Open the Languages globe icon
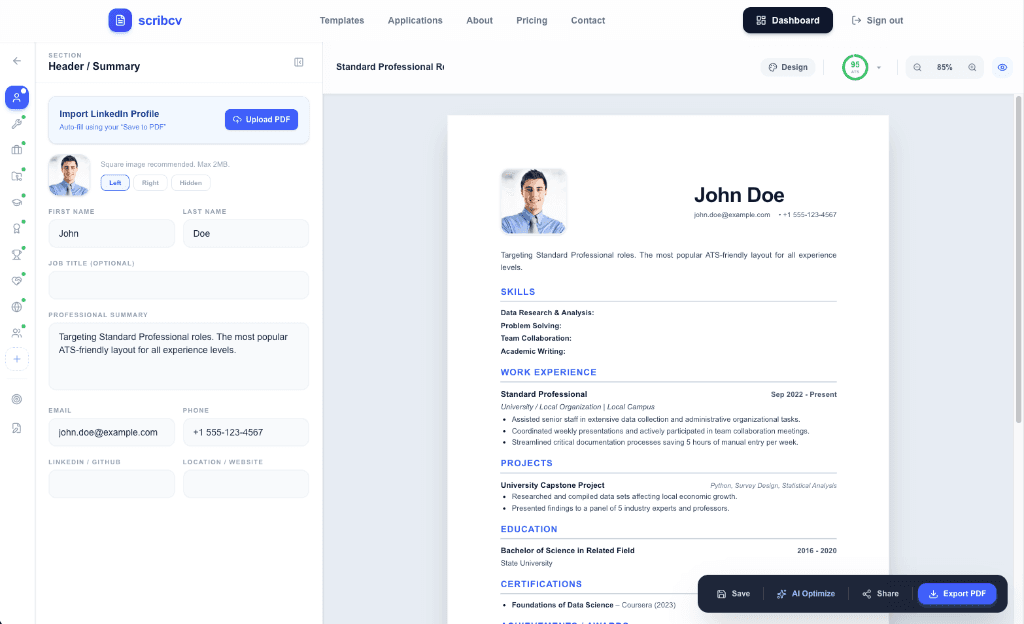Image resolution: width=1024 pixels, height=624 pixels. pyautogui.click(x=16, y=307)
